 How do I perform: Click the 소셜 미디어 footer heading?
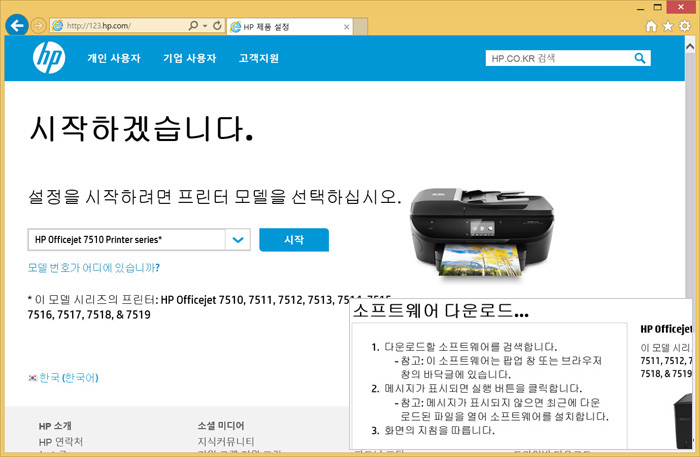(x=221, y=426)
